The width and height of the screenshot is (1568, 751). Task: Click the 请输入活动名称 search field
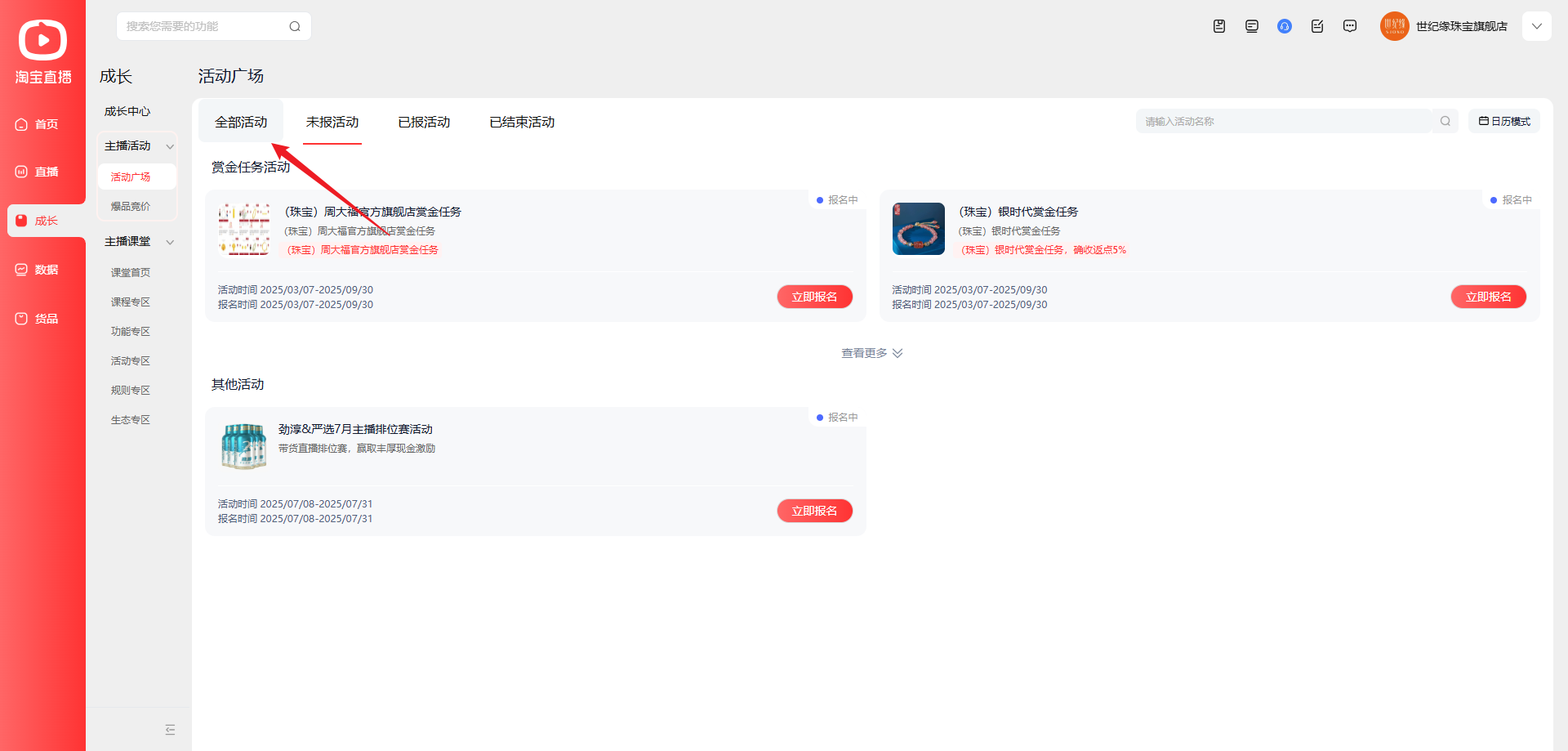tap(1282, 121)
